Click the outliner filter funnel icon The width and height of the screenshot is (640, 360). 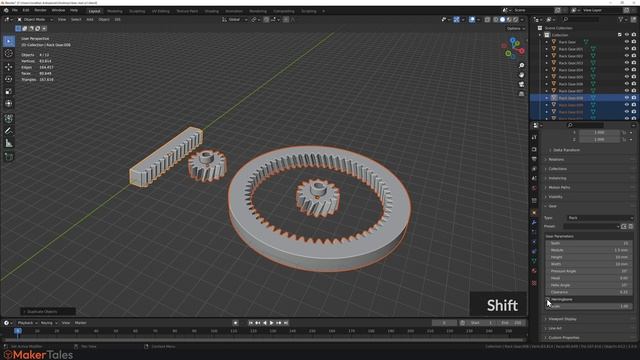click(621, 19)
